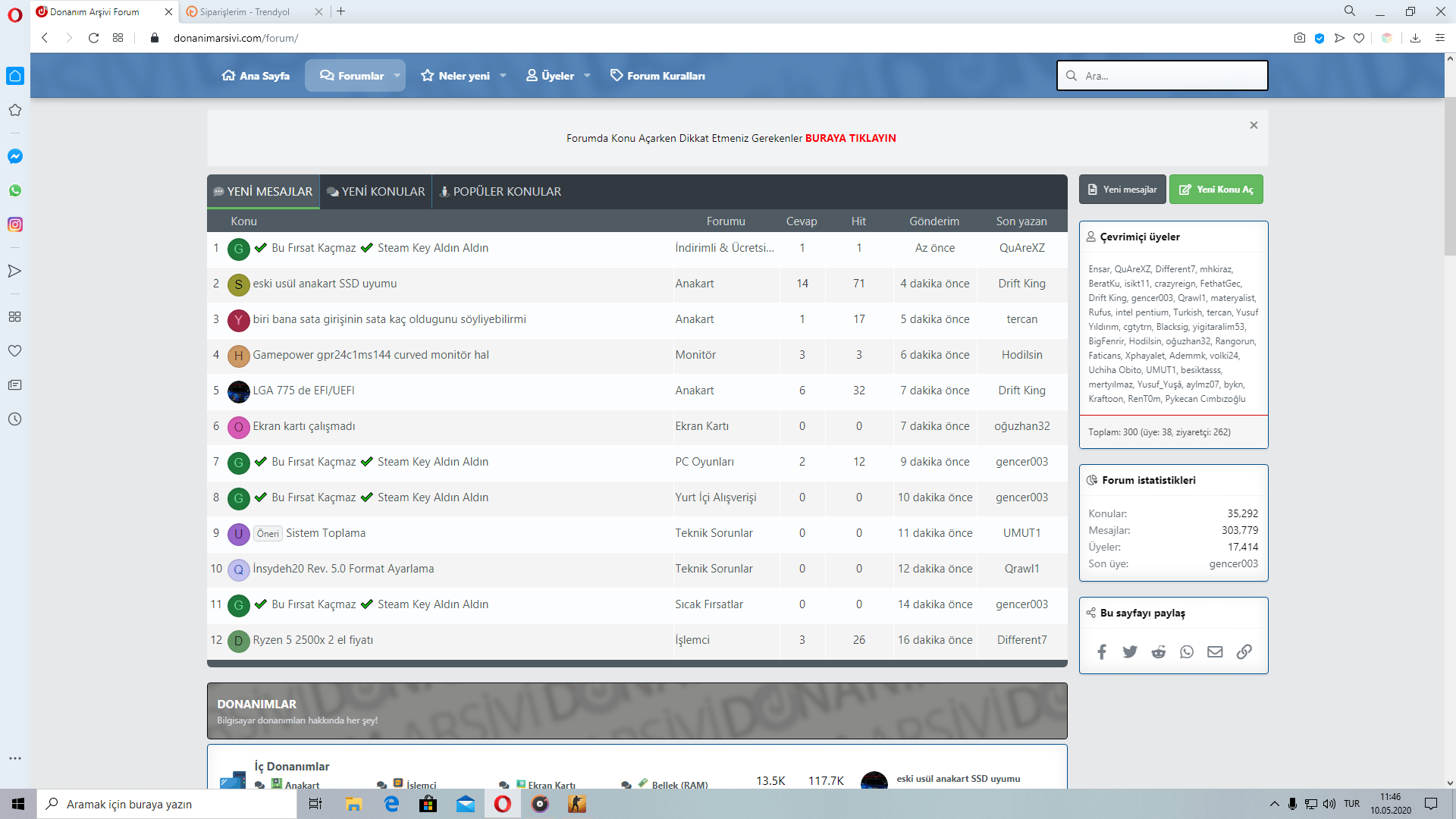Switch to YENİ KONULAR tab

[x=376, y=192]
